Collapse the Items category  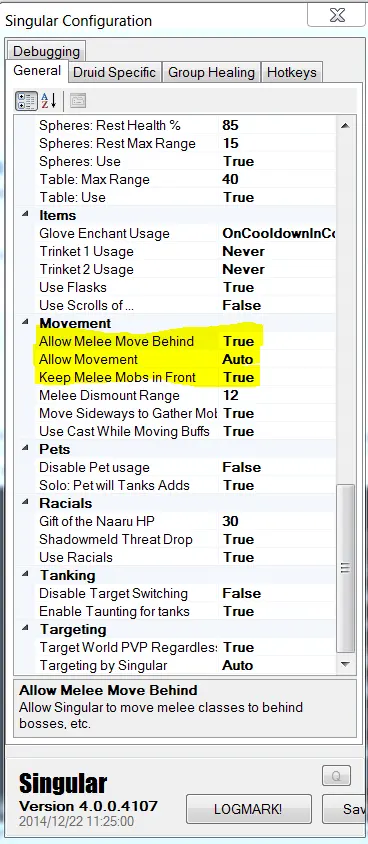click(25, 215)
